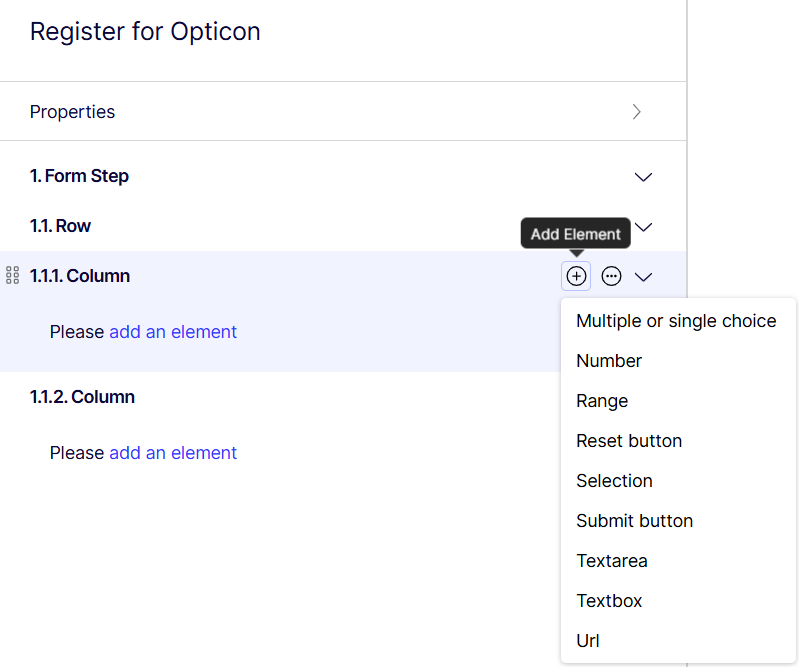
Task: Collapse the 1.1. Row chevron
Action: click(x=644, y=227)
